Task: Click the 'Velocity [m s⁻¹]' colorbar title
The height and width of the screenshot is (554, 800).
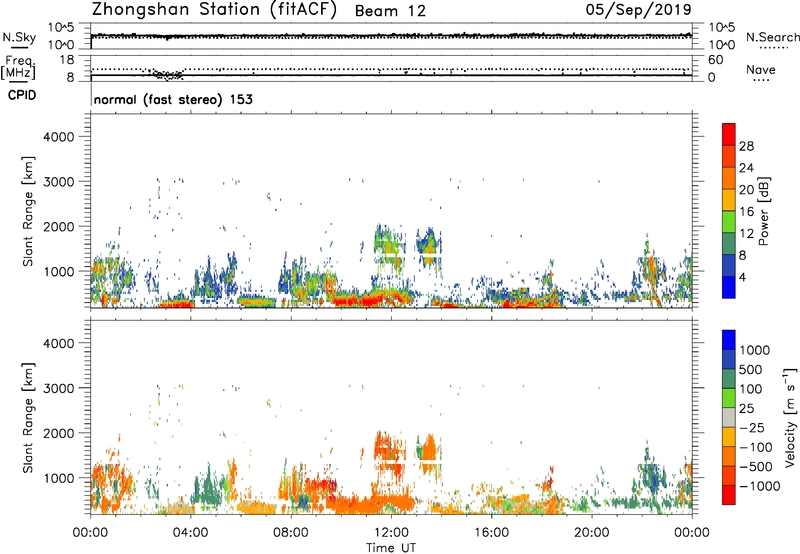Action: (x=790, y=417)
